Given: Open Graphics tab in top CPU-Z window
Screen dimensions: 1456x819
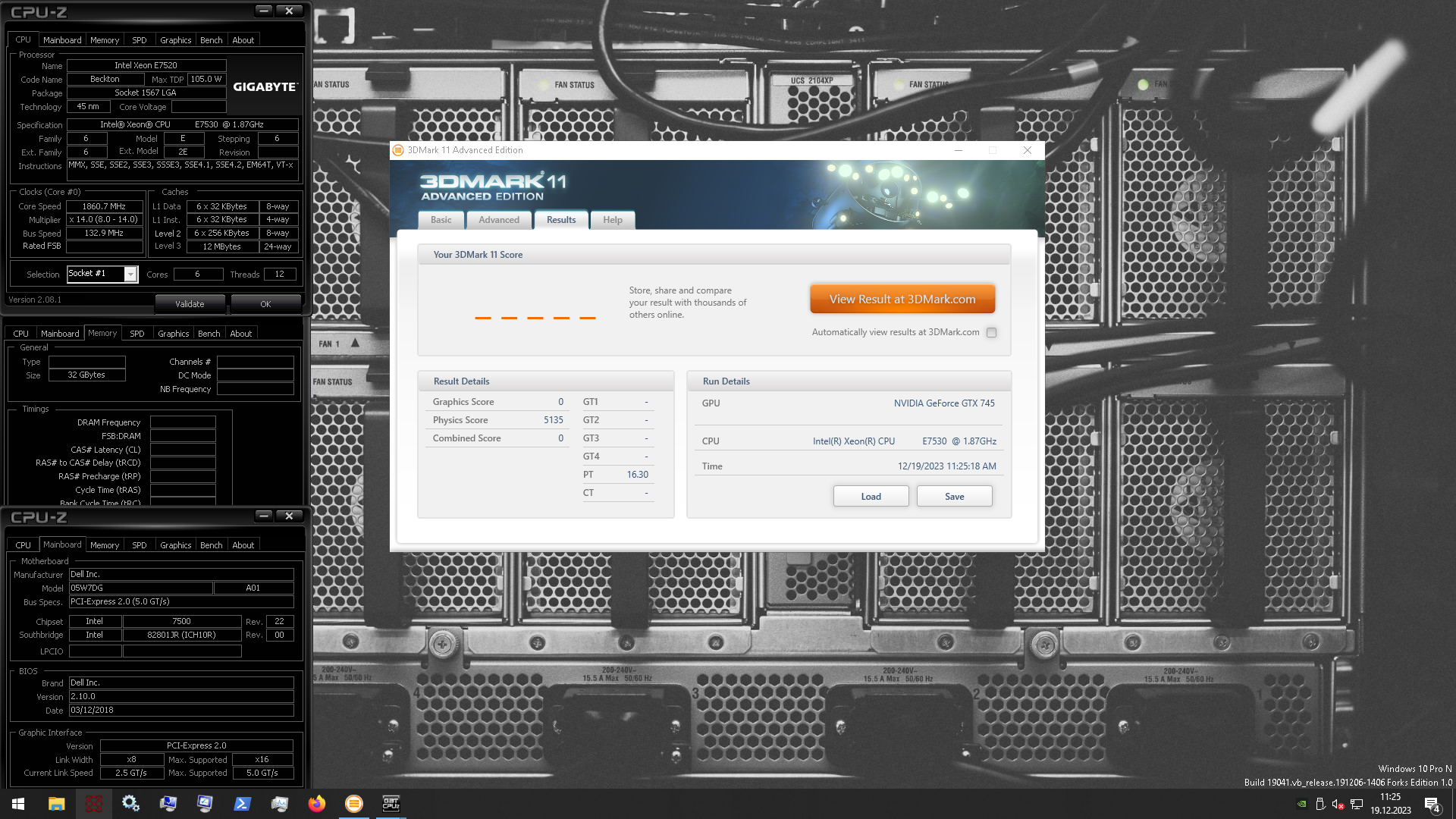Looking at the screenshot, I should coord(176,40).
